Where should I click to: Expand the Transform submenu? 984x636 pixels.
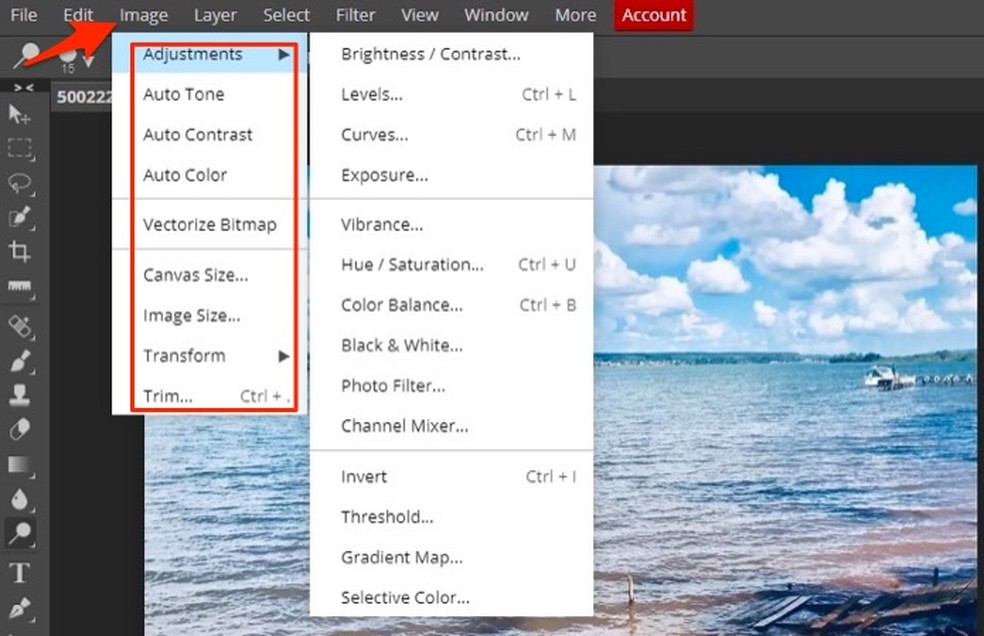pos(185,355)
